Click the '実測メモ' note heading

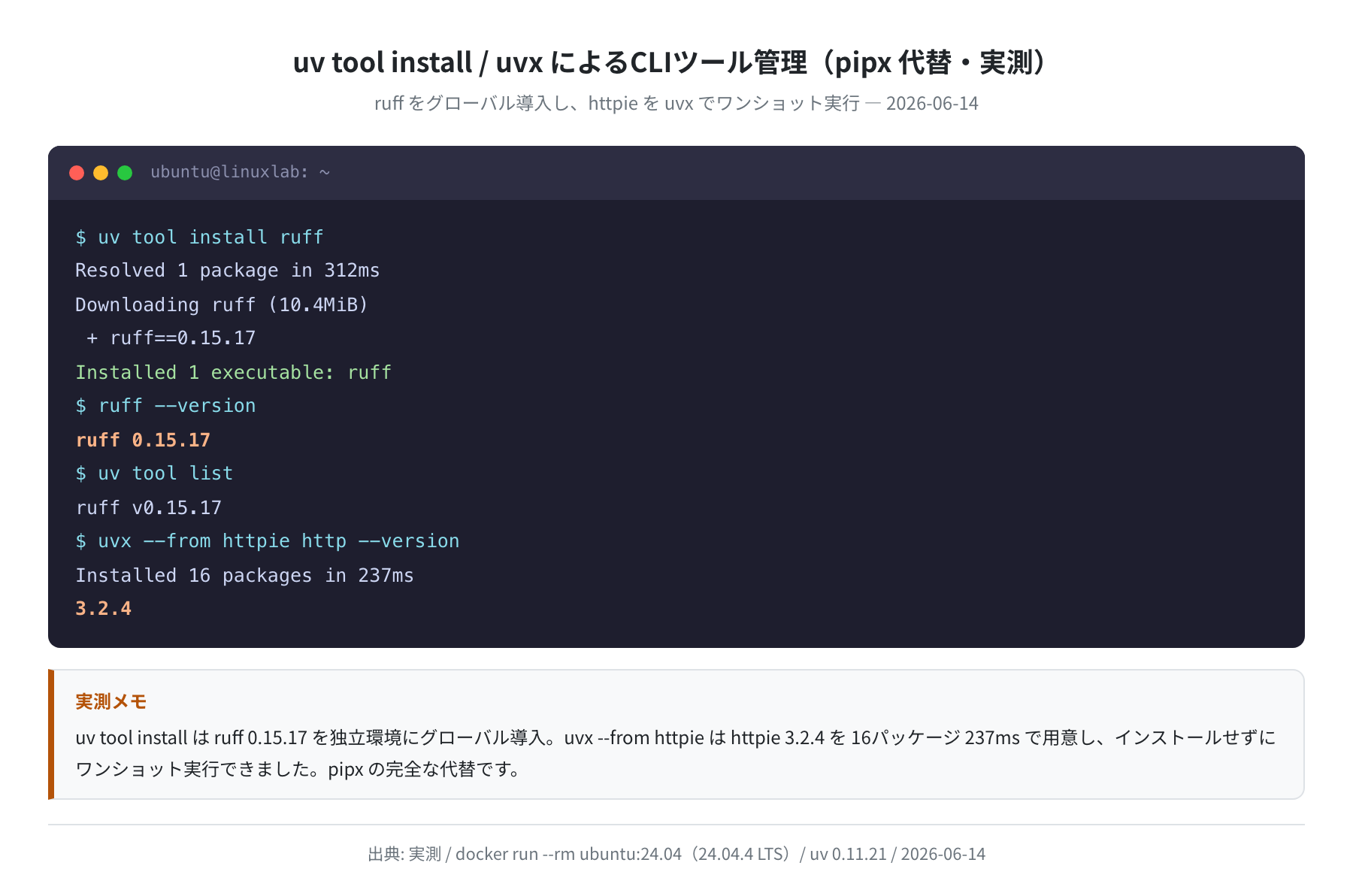(x=111, y=701)
